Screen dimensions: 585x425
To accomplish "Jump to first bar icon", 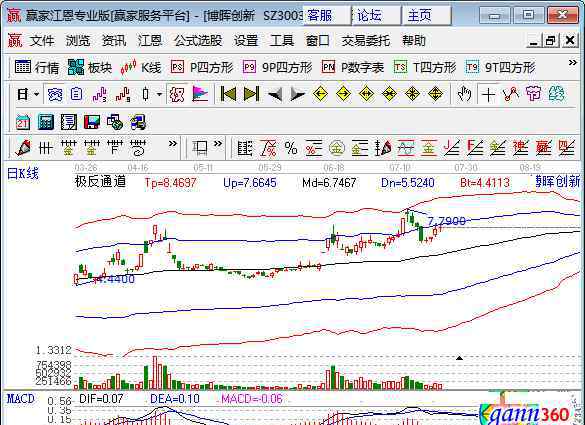I will (x=228, y=94).
